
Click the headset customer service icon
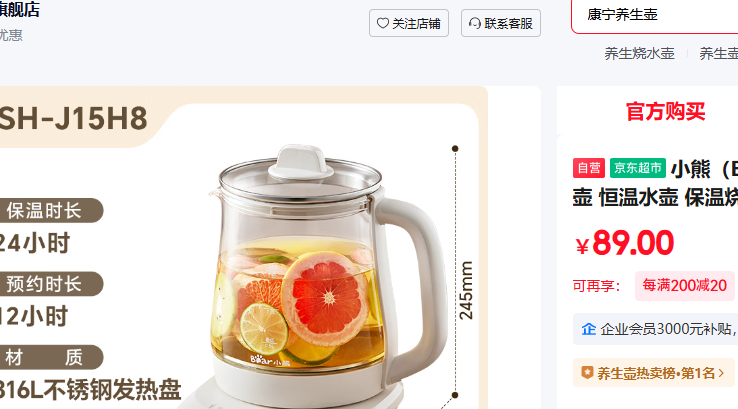(x=475, y=23)
